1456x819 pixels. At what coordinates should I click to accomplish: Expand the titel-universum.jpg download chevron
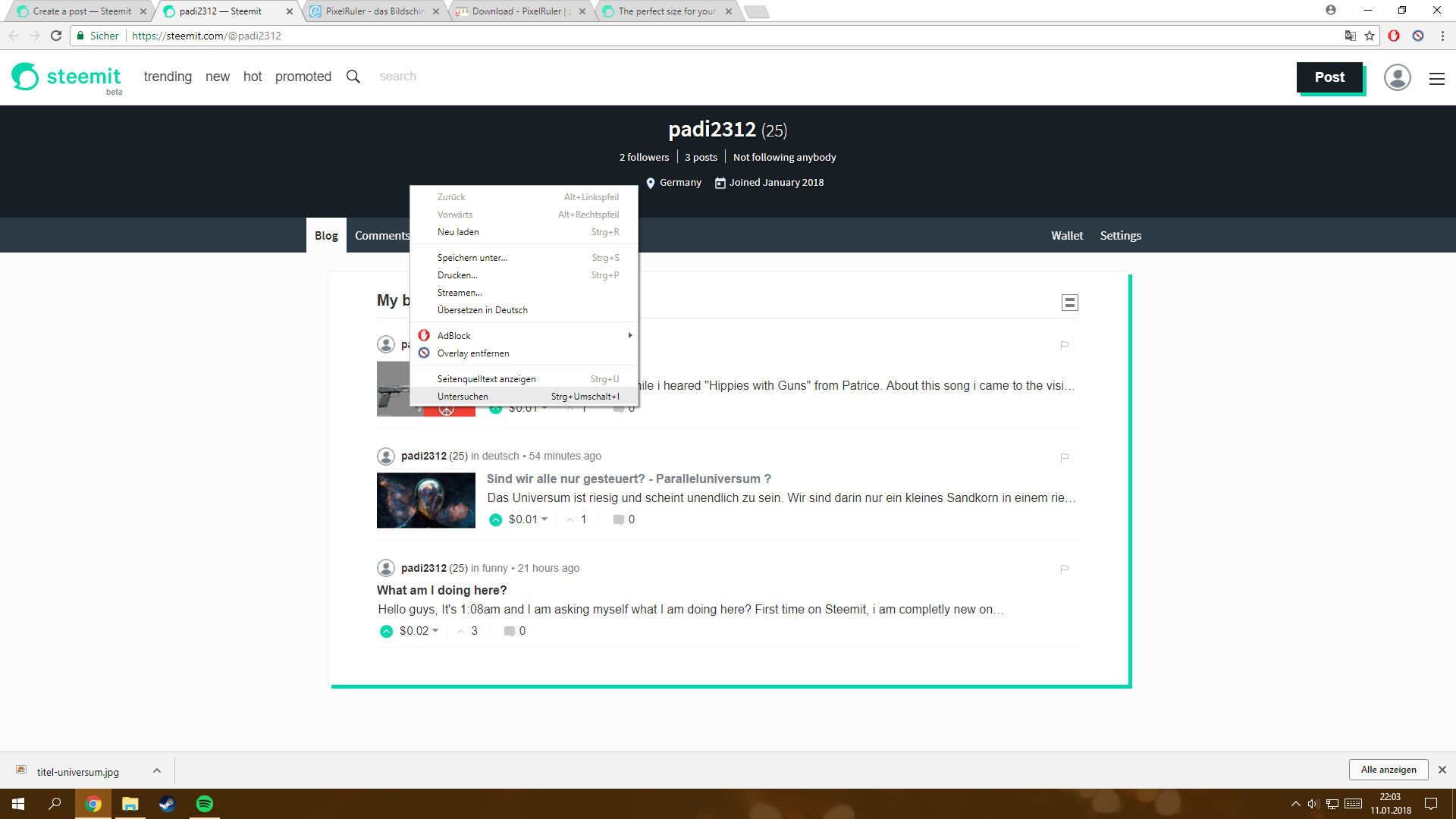tap(157, 770)
